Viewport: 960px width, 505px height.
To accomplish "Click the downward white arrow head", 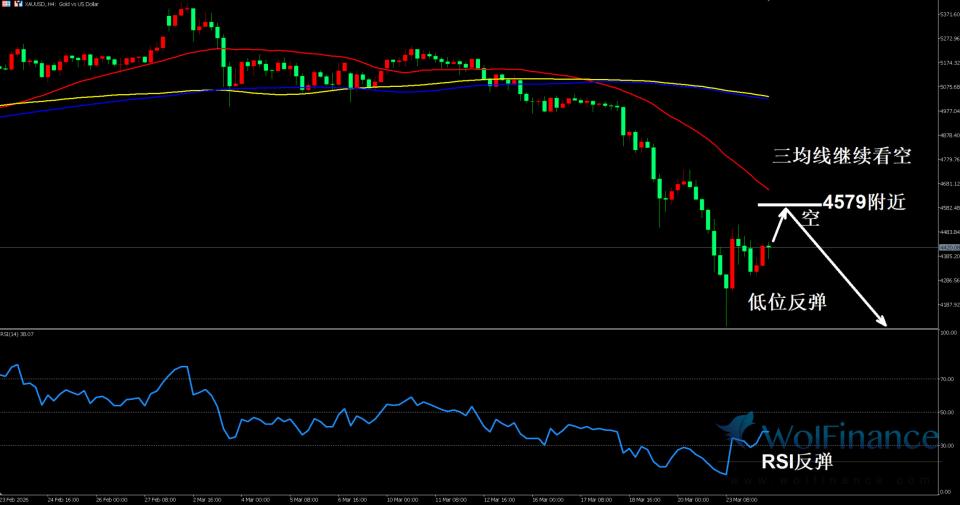I will 882,322.
